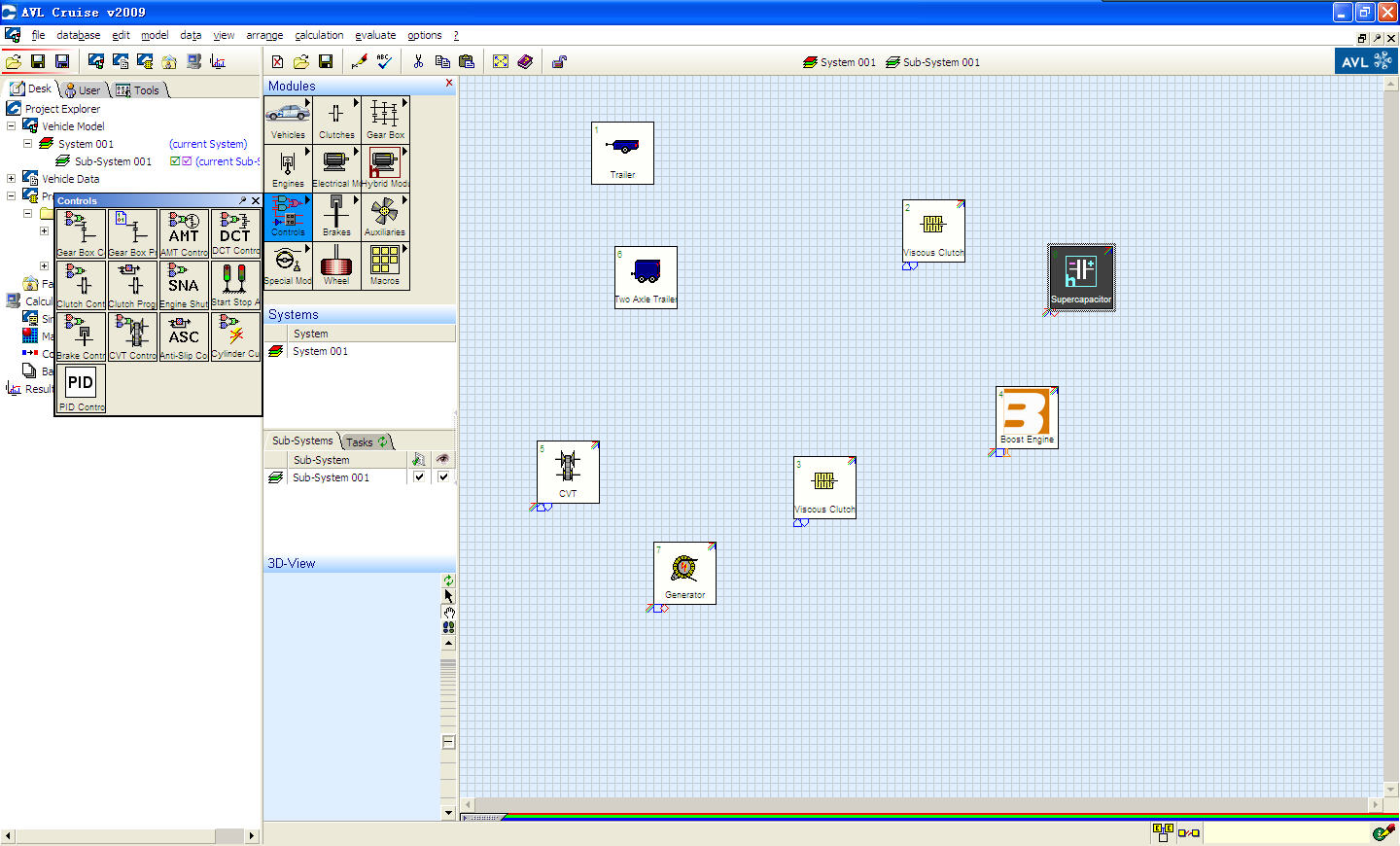
Task: Expand the Vehicle Data tree node
Action: tap(11, 178)
